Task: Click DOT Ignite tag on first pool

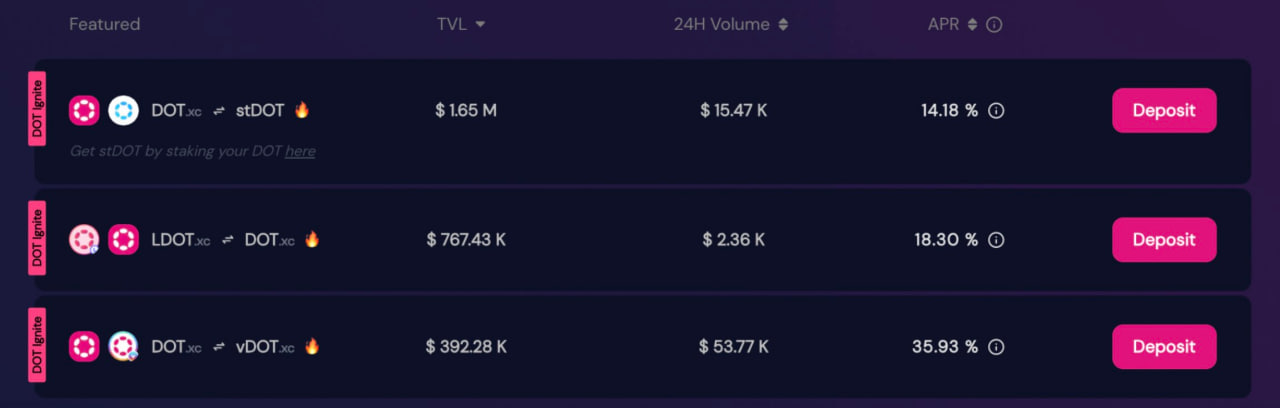Action: point(37,109)
